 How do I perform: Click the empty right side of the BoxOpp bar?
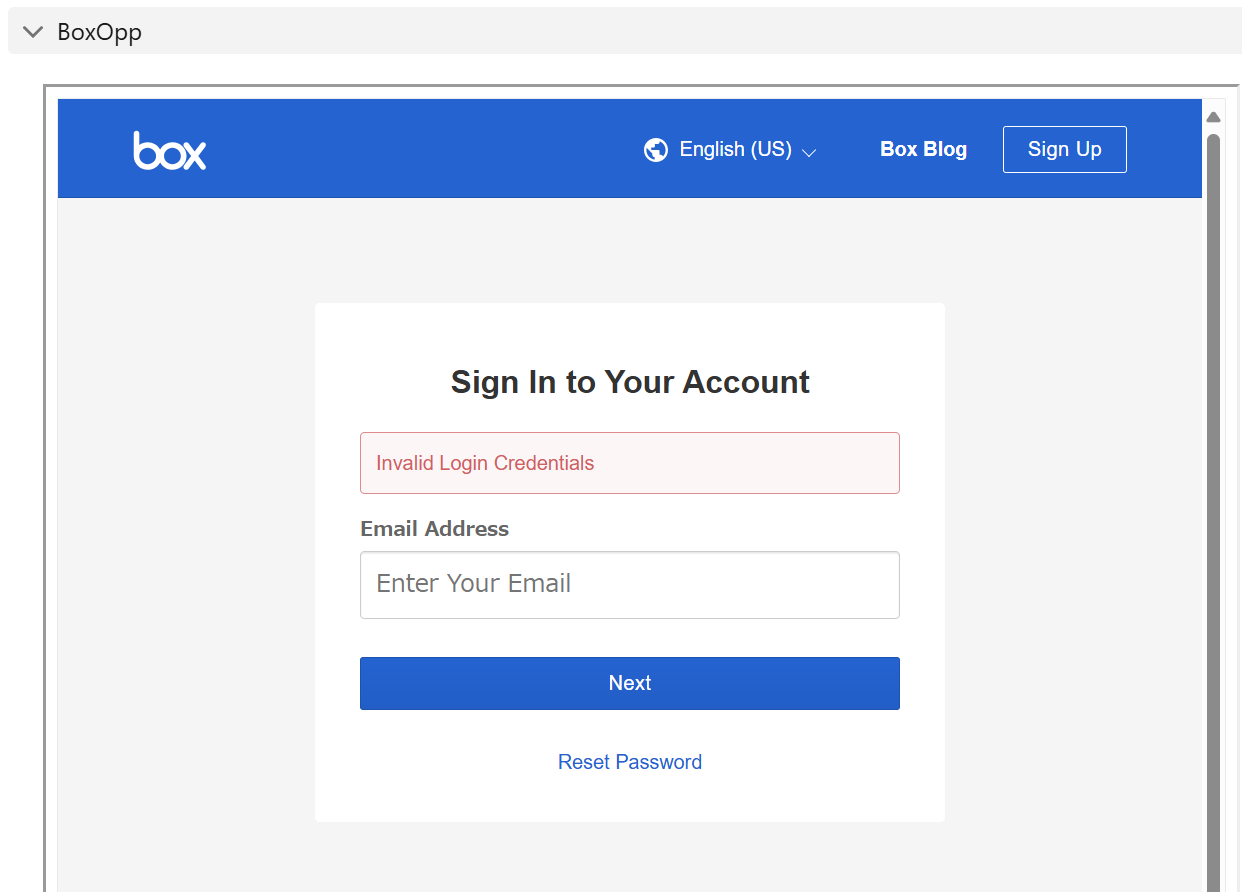pyautogui.click(x=700, y=32)
